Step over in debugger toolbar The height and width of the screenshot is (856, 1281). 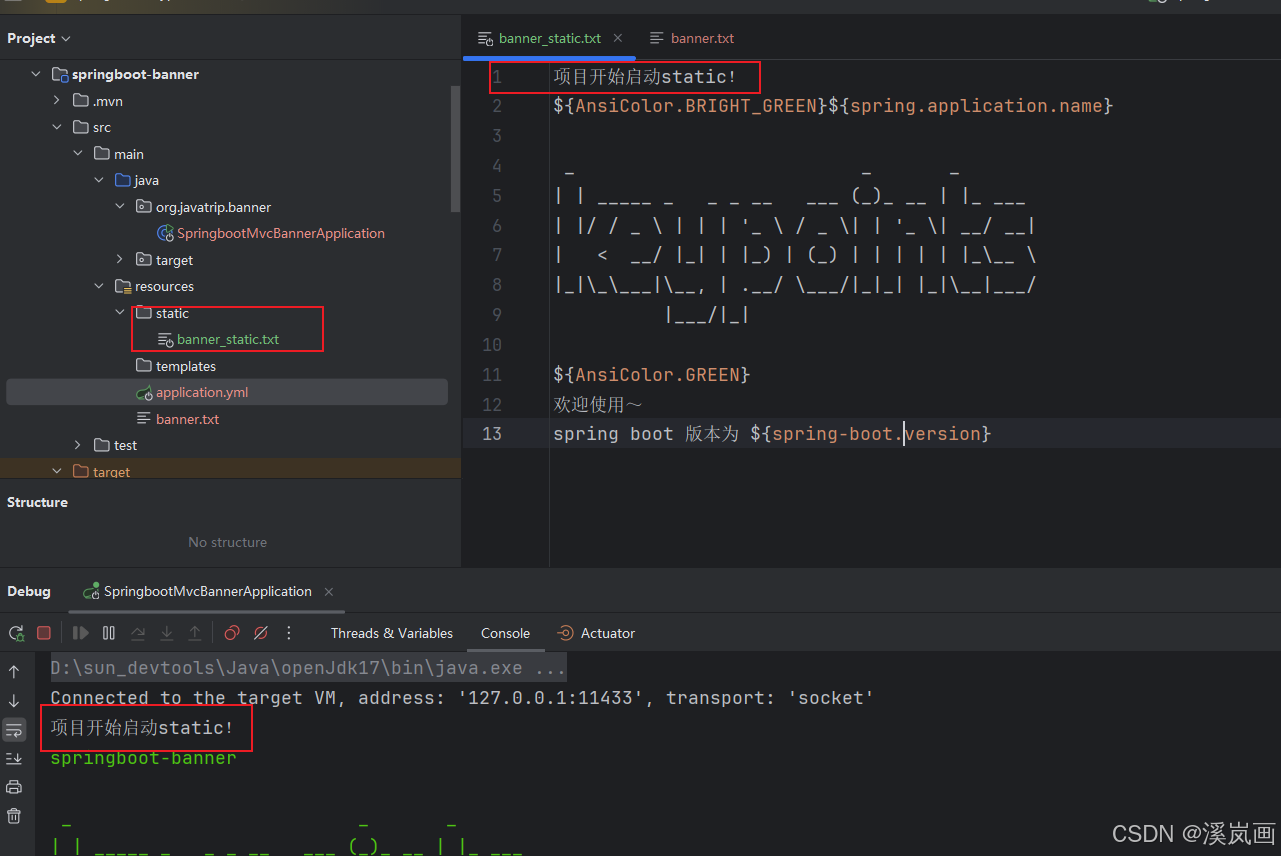tap(138, 633)
